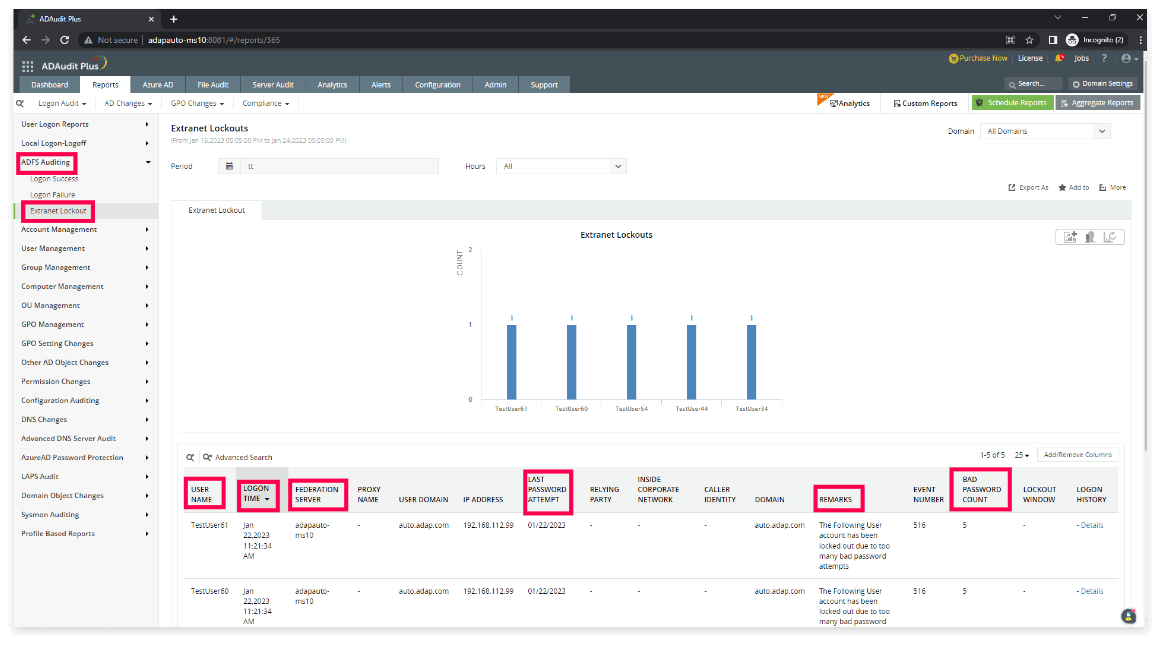Click Schedule Reports button

[1012, 103]
